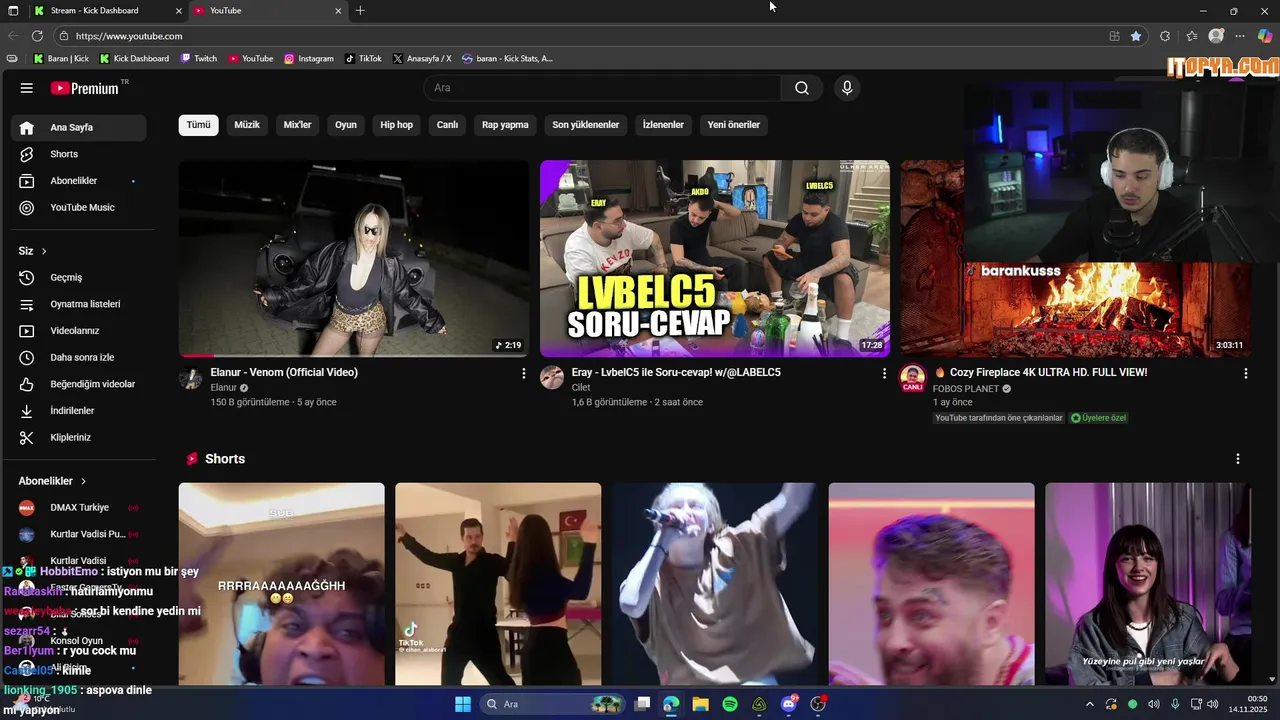Image resolution: width=1280 pixels, height=720 pixels.
Task: Open Daha sonra izle list
Action: [x=79, y=357]
